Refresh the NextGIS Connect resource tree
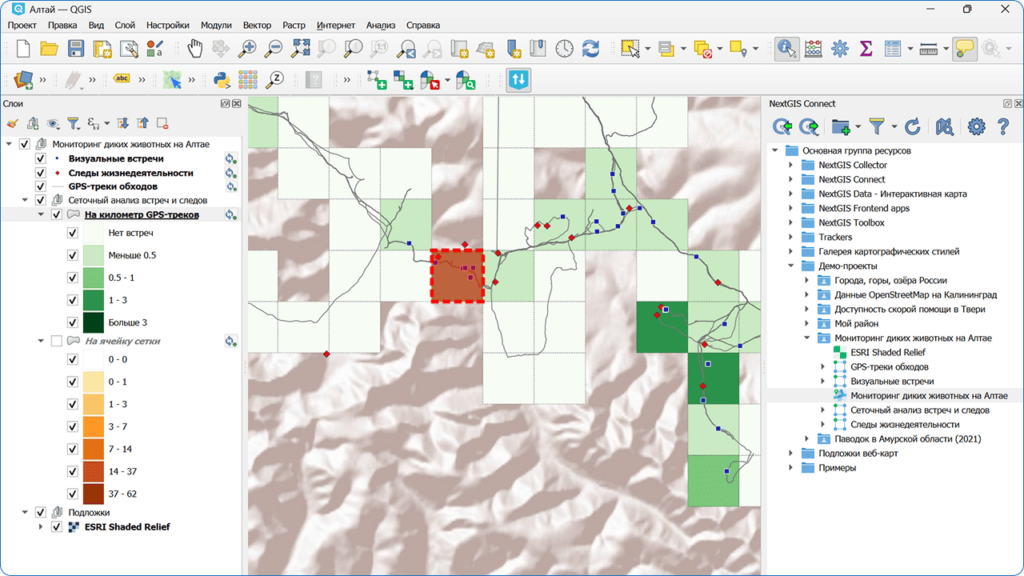Image resolution: width=1024 pixels, height=576 pixels. click(913, 127)
